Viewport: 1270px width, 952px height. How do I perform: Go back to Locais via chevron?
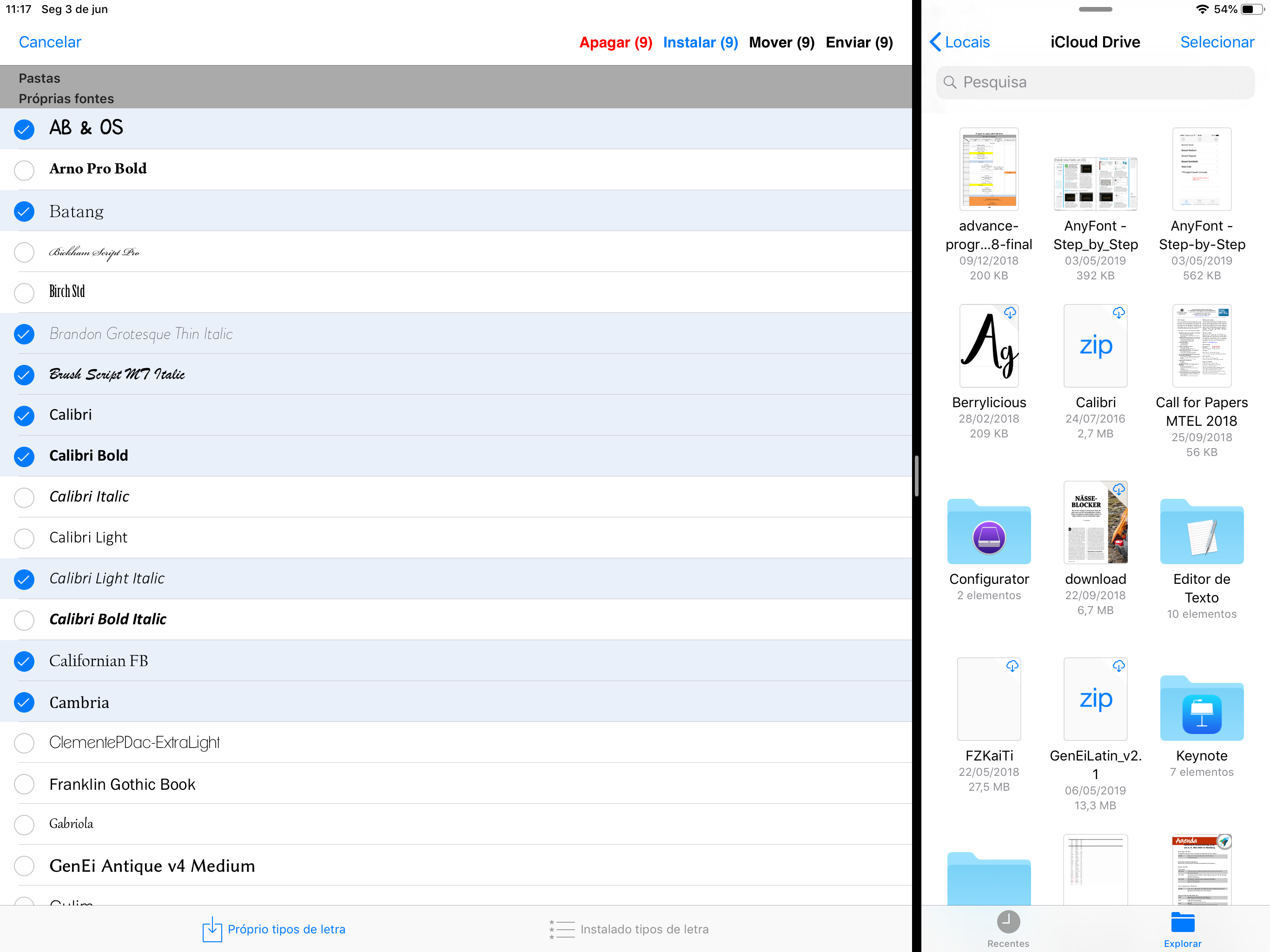point(936,42)
